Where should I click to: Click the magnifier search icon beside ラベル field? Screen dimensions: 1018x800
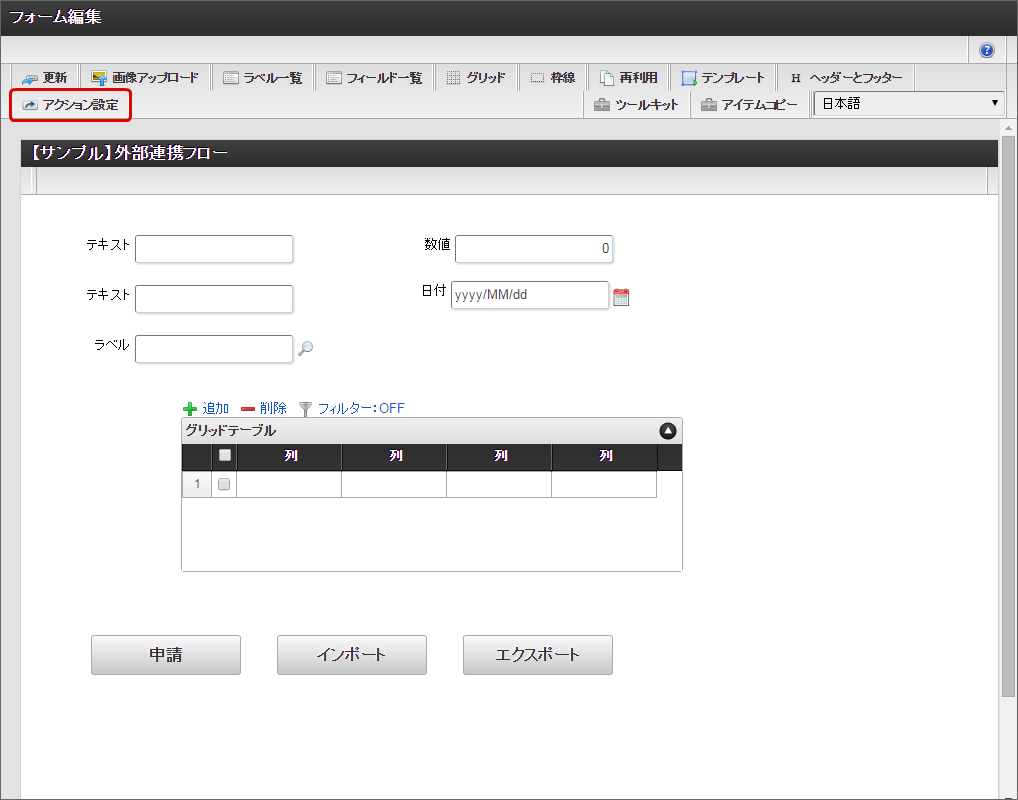point(306,349)
